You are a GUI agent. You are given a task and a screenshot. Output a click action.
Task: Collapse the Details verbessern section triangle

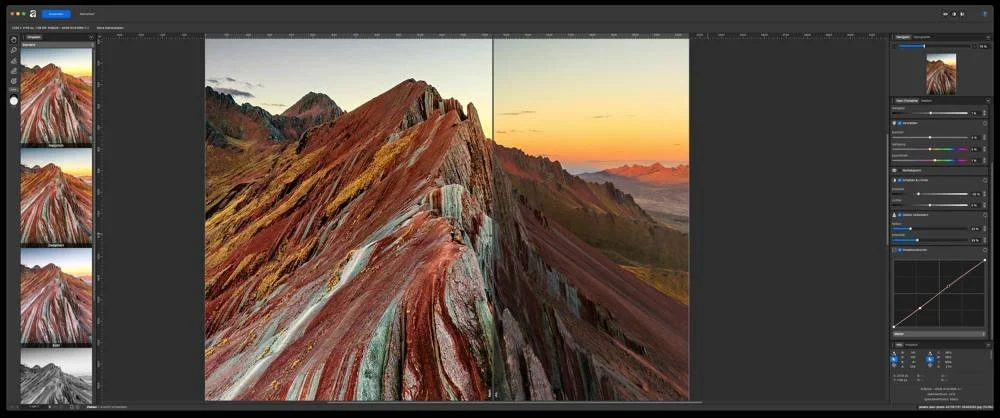click(x=894, y=215)
